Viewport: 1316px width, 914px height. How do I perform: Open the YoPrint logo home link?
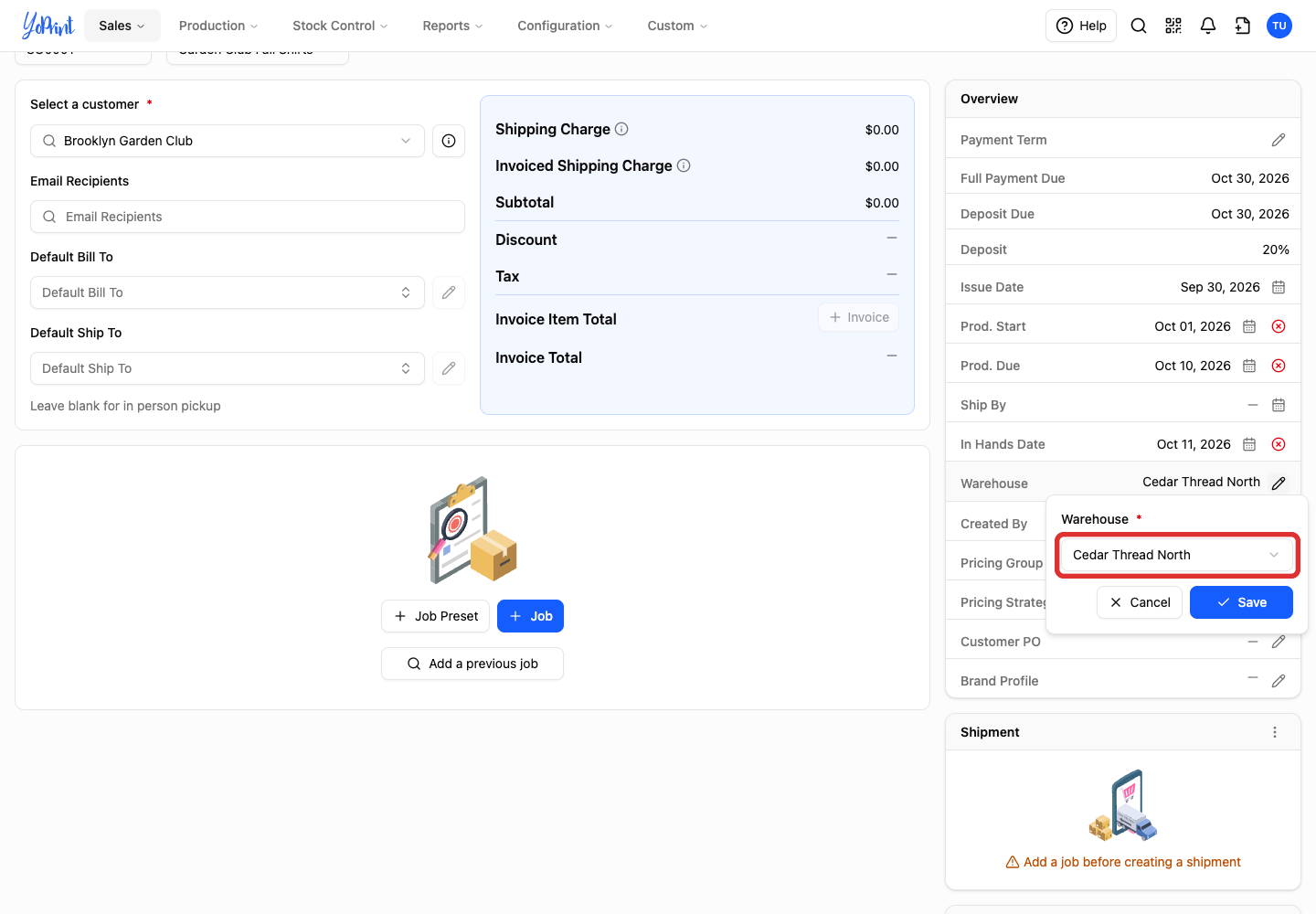click(48, 26)
